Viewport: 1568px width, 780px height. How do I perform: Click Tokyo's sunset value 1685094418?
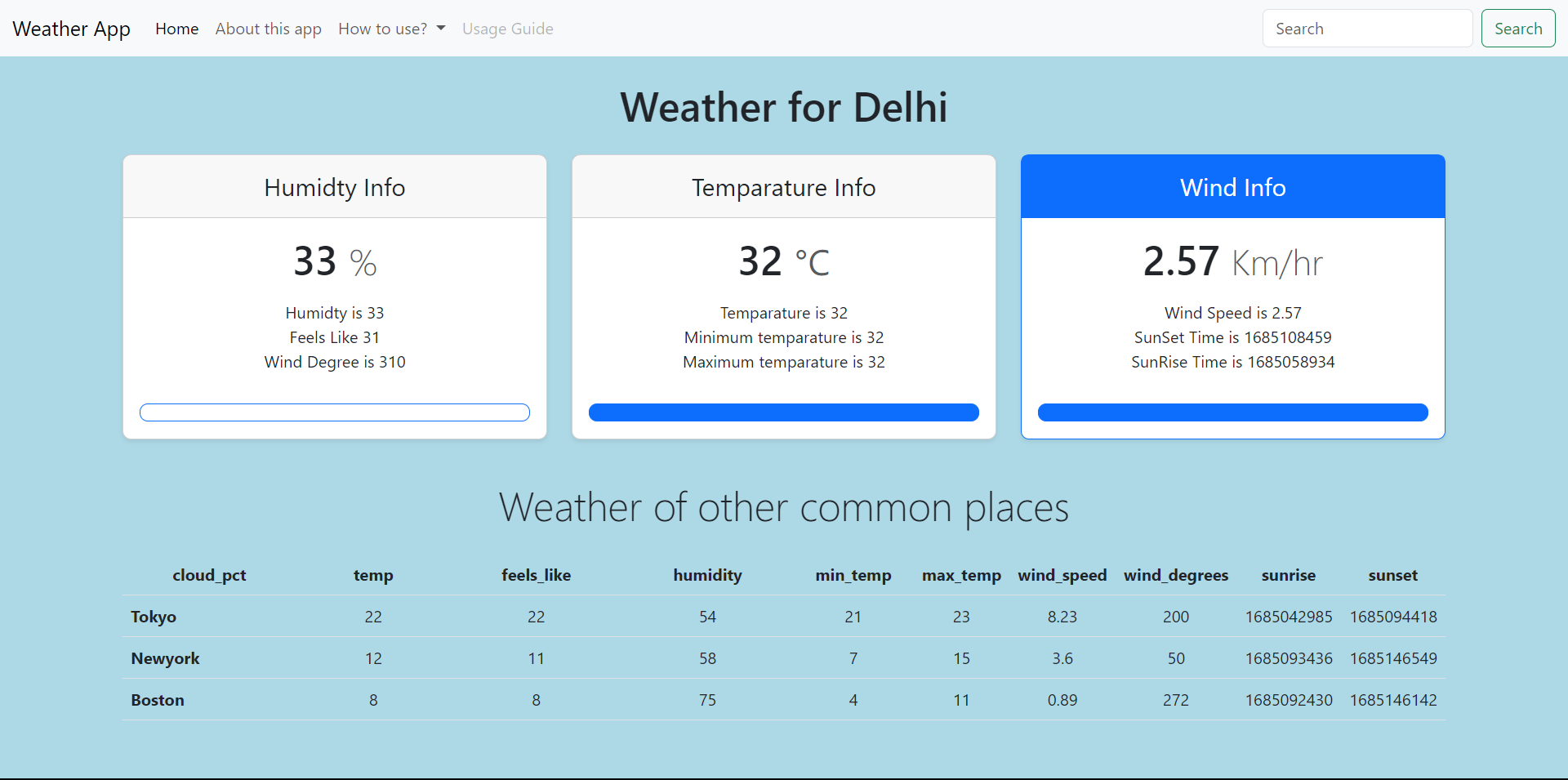pyautogui.click(x=1393, y=617)
